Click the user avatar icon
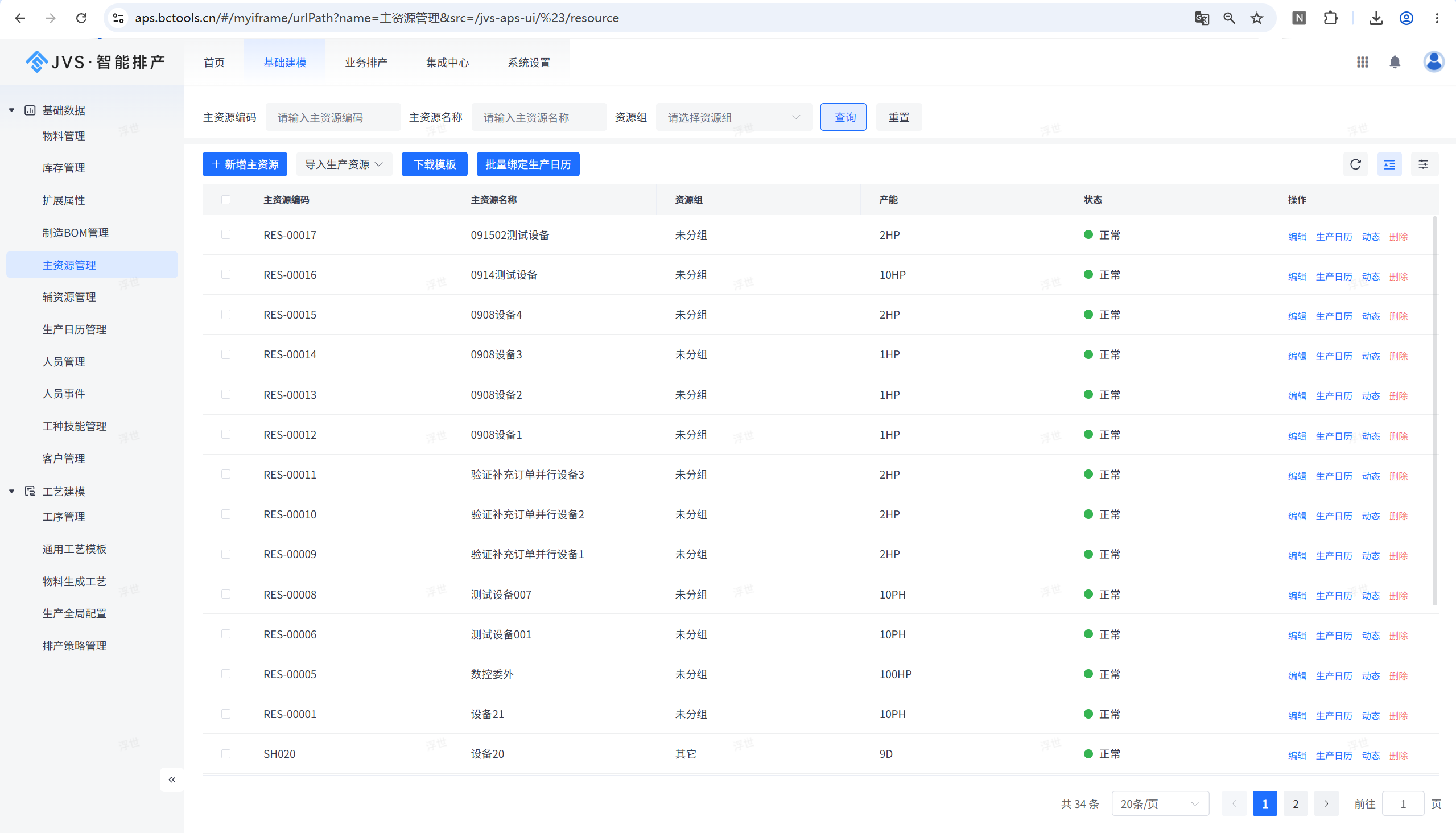 pos(1434,62)
